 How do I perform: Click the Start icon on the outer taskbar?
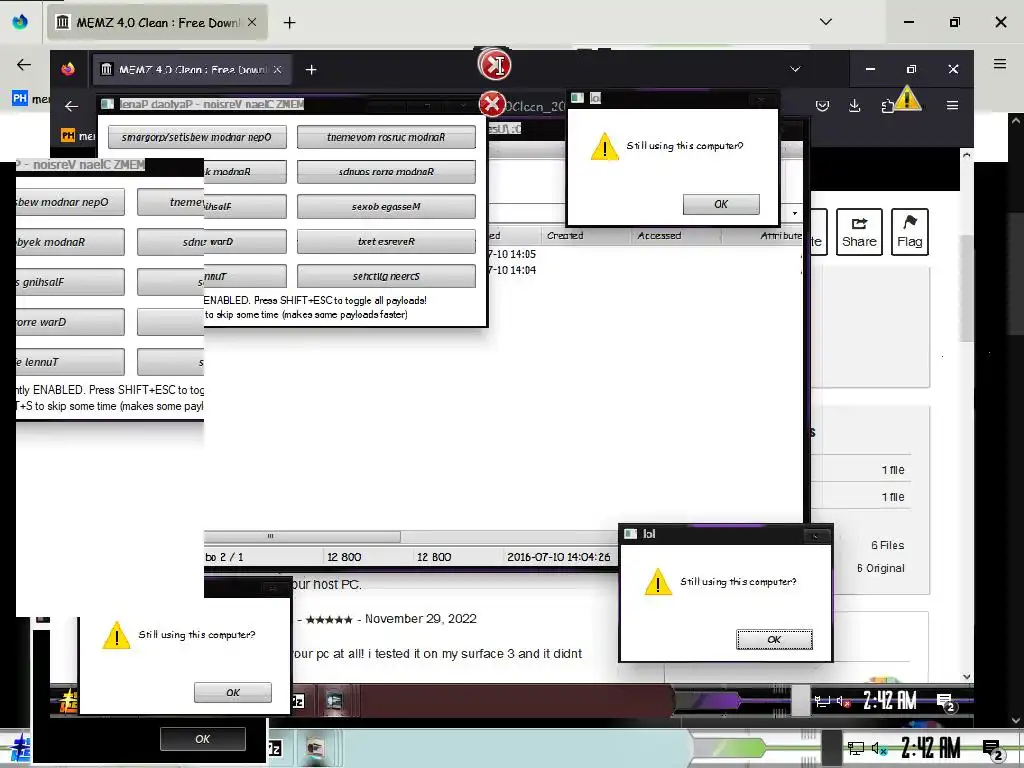click(20, 748)
